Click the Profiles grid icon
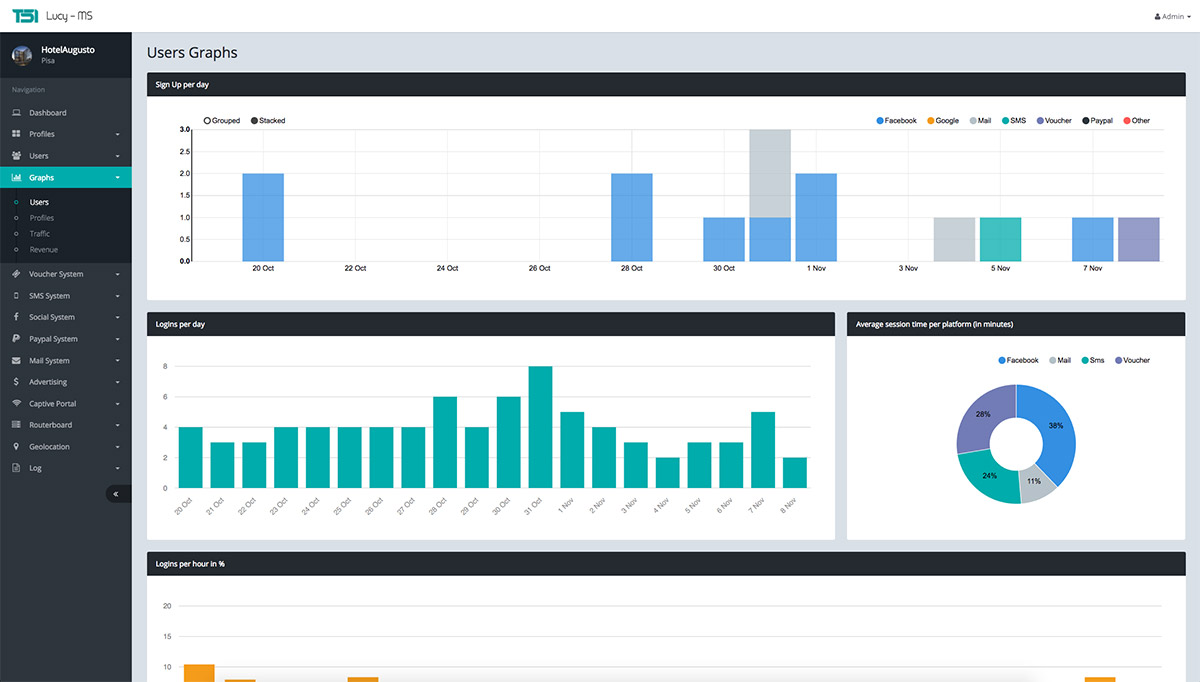 pyautogui.click(x=17, y=134)
